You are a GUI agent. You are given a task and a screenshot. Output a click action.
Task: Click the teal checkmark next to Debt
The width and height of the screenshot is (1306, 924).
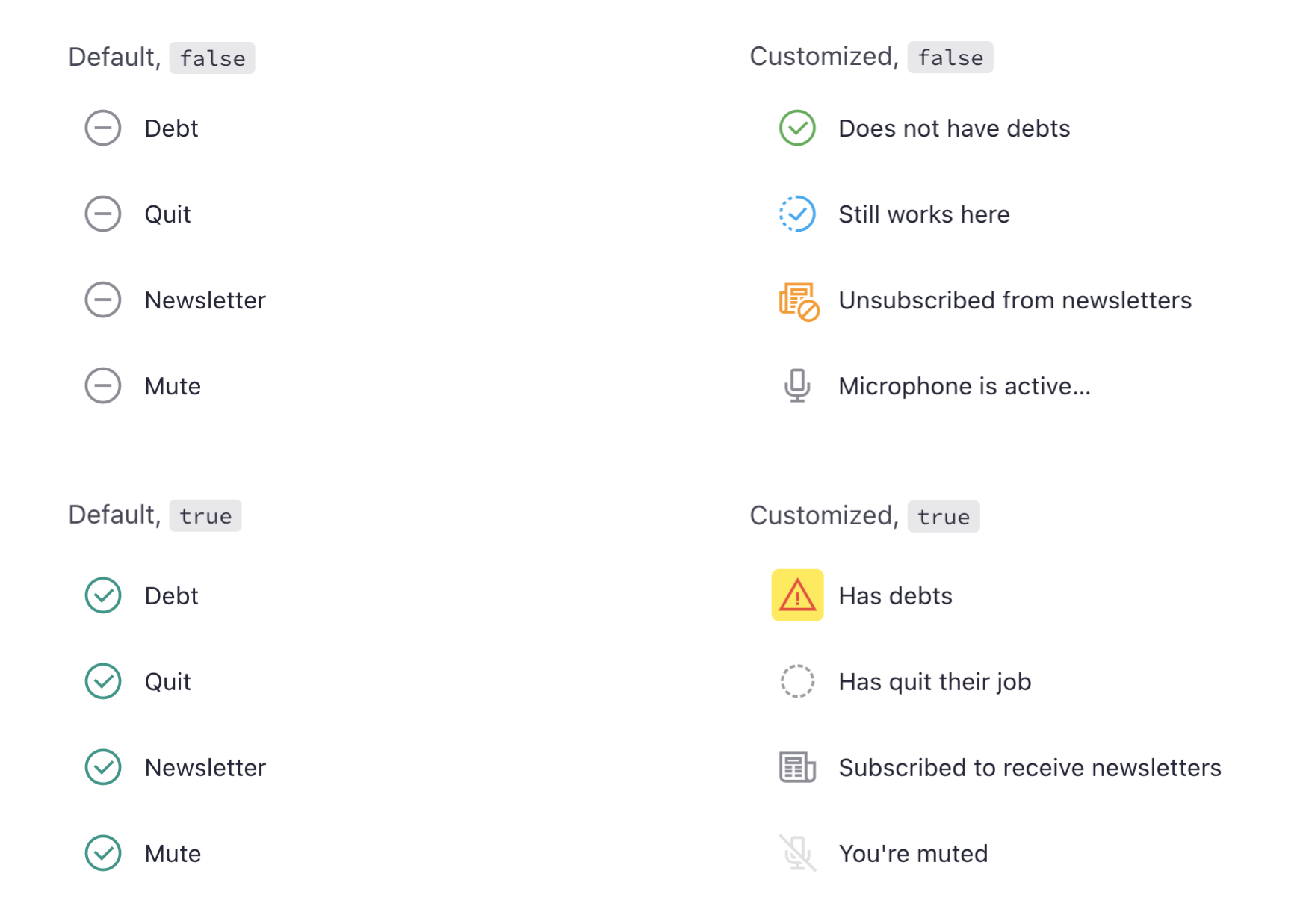103,595
